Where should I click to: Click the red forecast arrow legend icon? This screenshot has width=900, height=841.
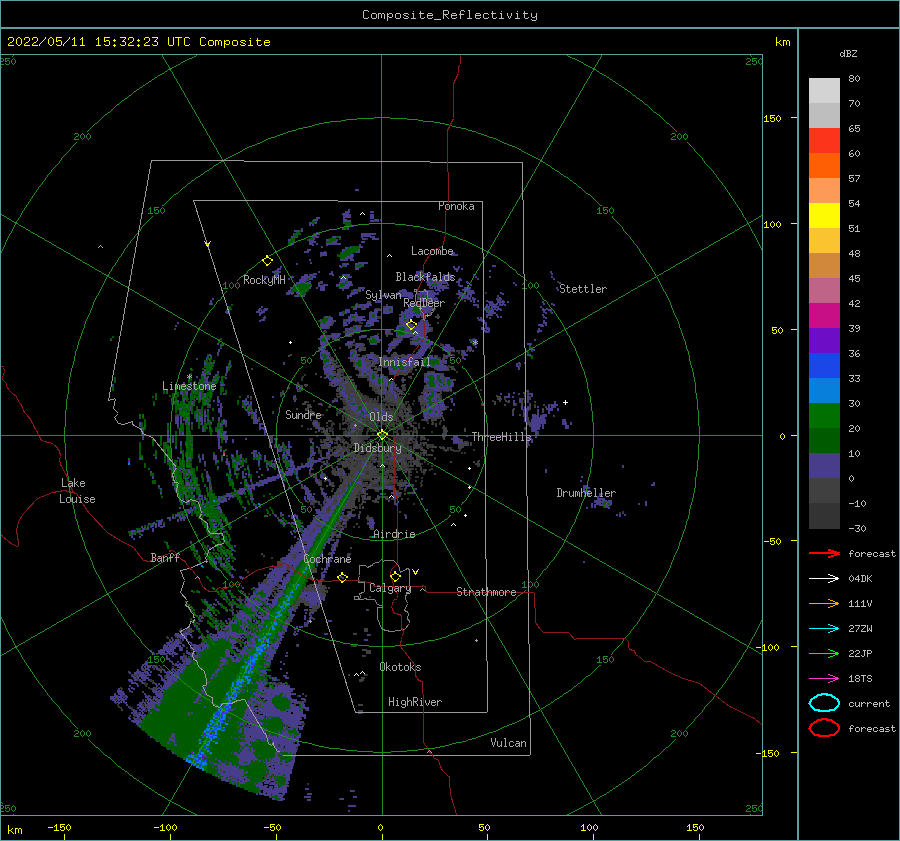click(x=824, y=553)
